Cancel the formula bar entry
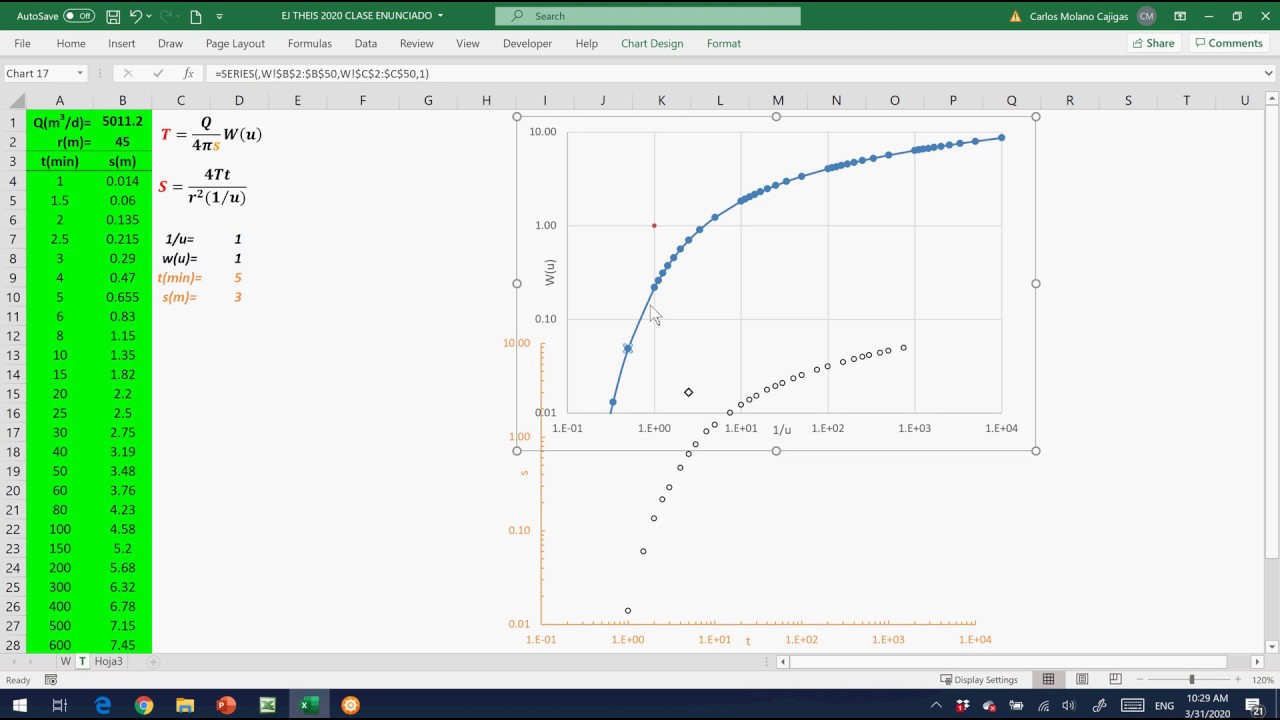The height and width of the screenshot is (720, 1280). (127, 73)
